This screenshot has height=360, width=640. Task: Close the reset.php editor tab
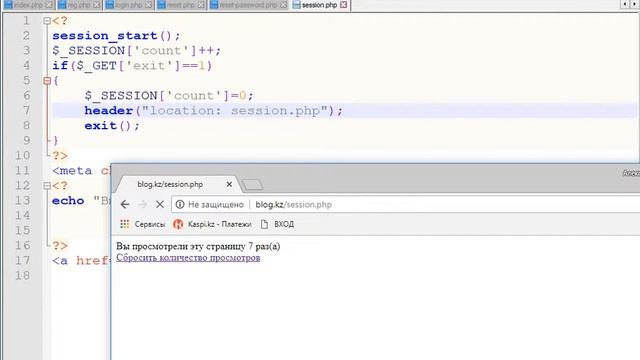(x=201, y=5)
